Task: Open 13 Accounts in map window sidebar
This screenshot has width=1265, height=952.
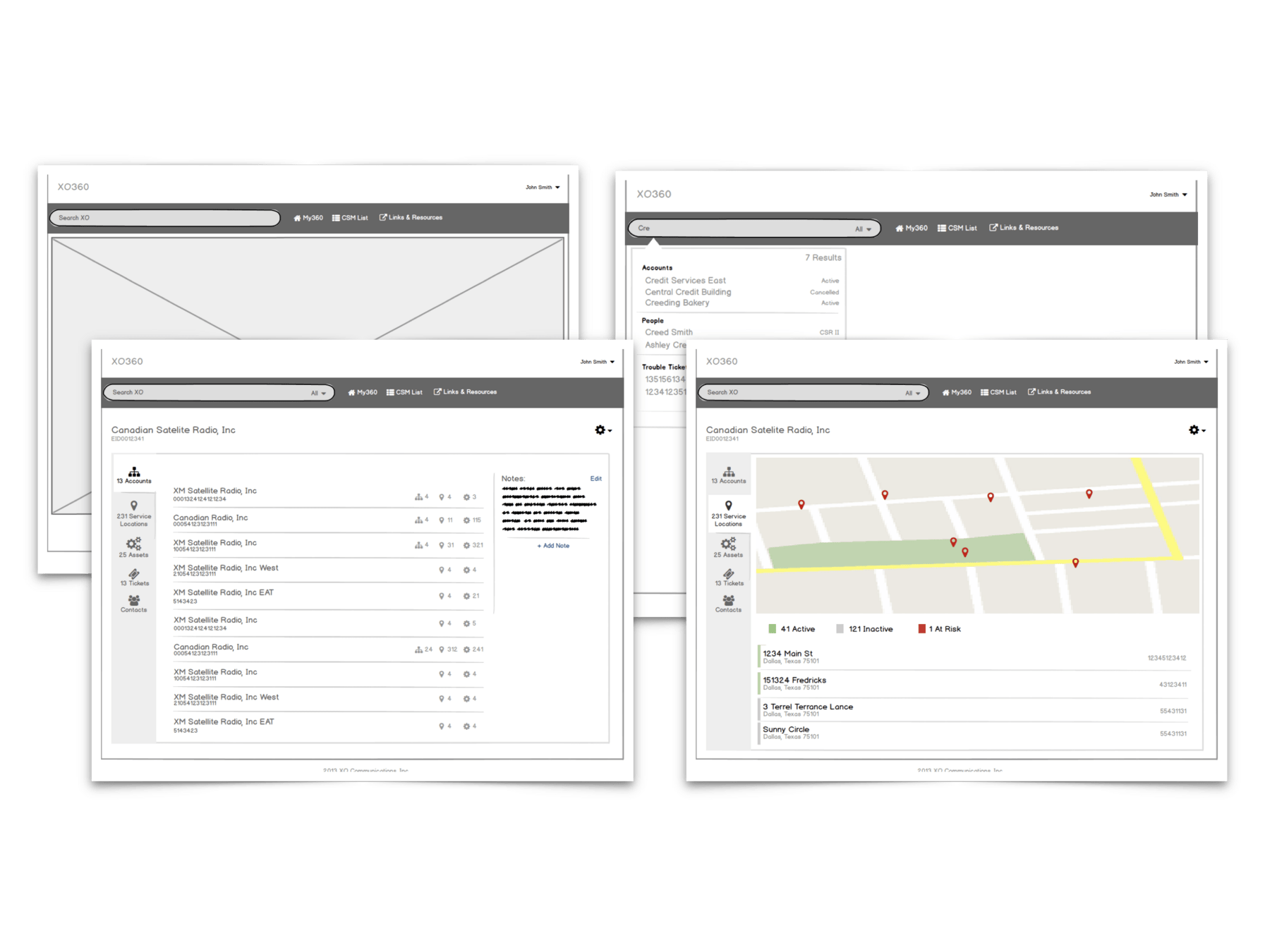Action: tap(728, 475)
